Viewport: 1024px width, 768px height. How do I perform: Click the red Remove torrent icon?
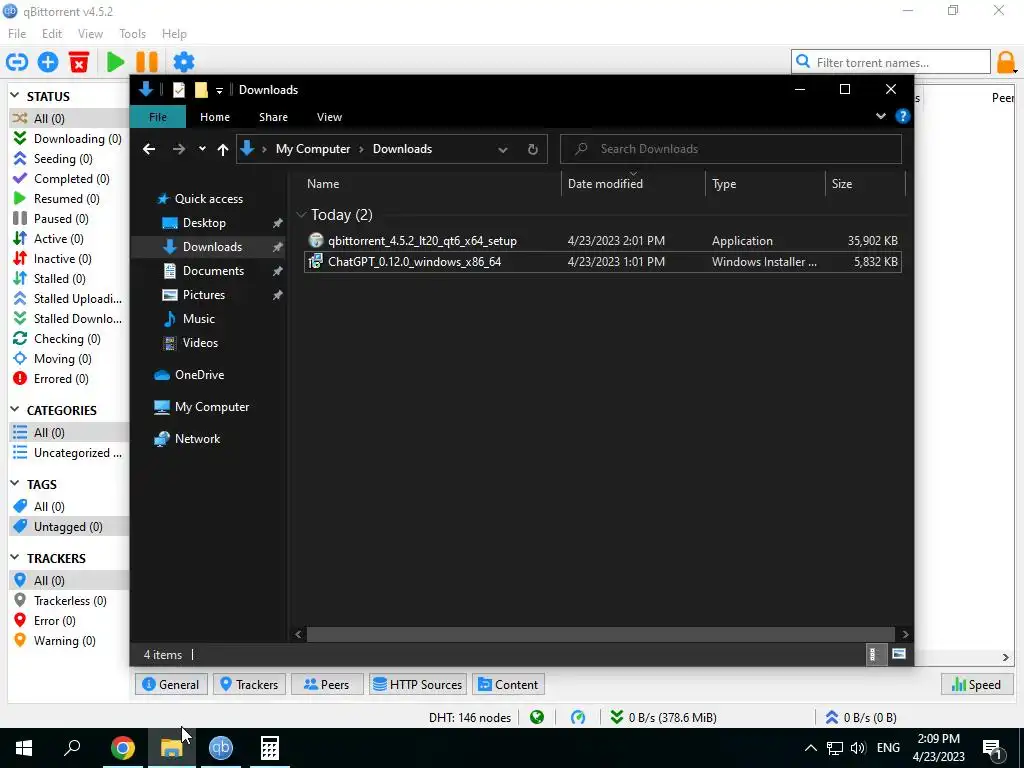point(79,62)
